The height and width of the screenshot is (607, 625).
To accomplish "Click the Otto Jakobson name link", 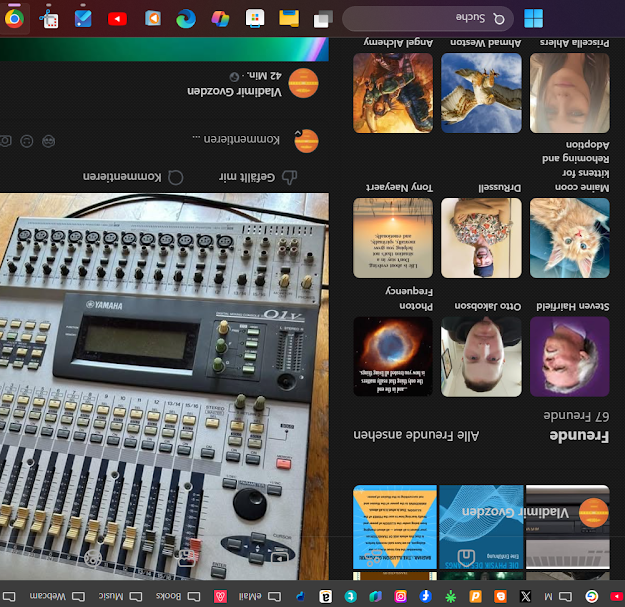I will pos(488,306).
